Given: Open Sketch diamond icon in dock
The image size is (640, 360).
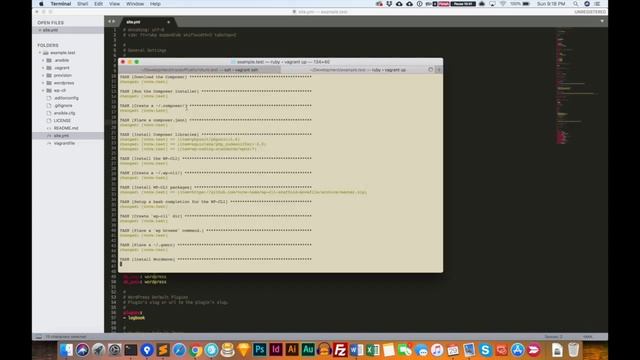Looking at the screenshot, I should pyautogui.click(x=244, y=350).
